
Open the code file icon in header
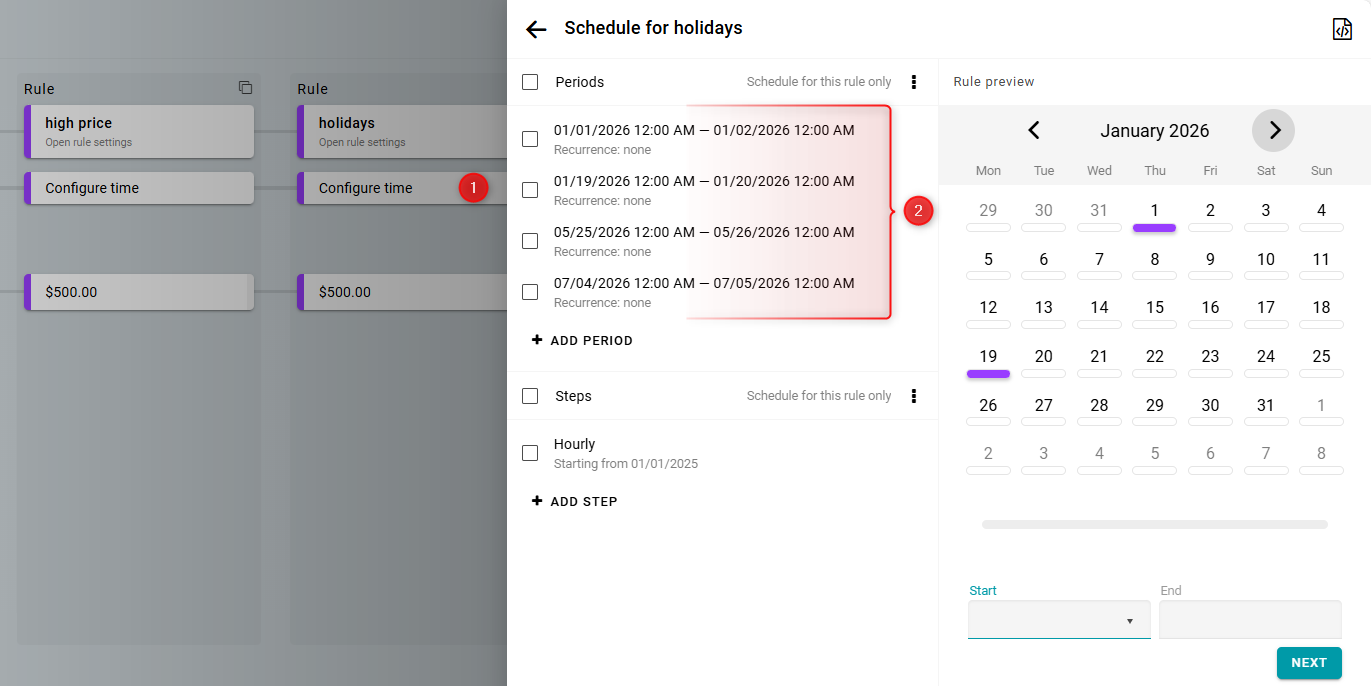click(x=1342, y=29)
